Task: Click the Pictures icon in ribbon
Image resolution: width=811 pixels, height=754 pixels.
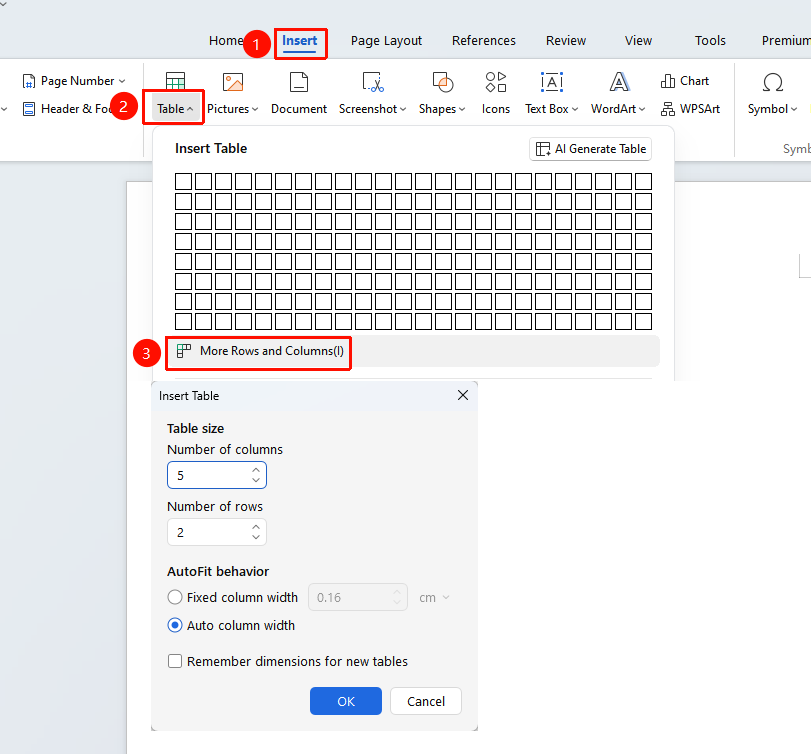Action: tap(233, 82)
